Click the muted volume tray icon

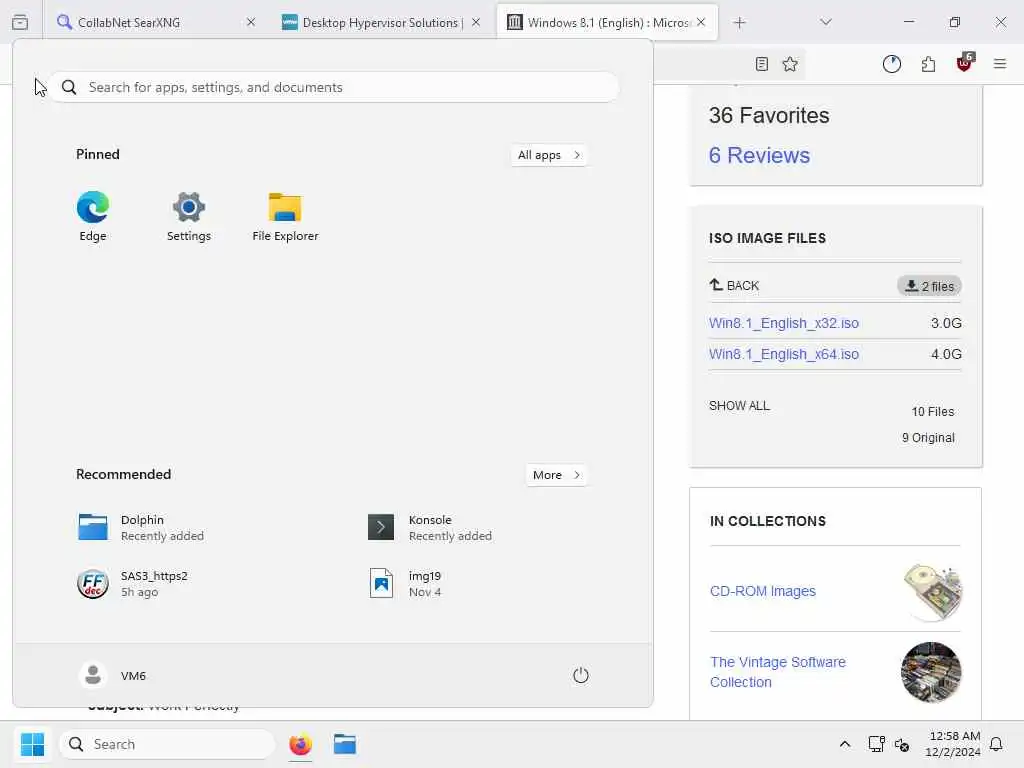(x=903, y=744)
